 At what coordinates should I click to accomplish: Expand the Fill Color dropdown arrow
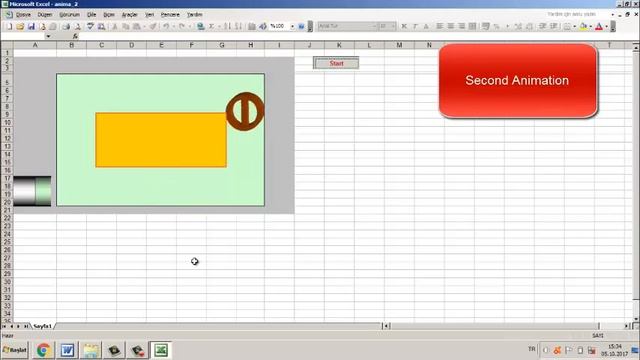click(x=591, y=27)
